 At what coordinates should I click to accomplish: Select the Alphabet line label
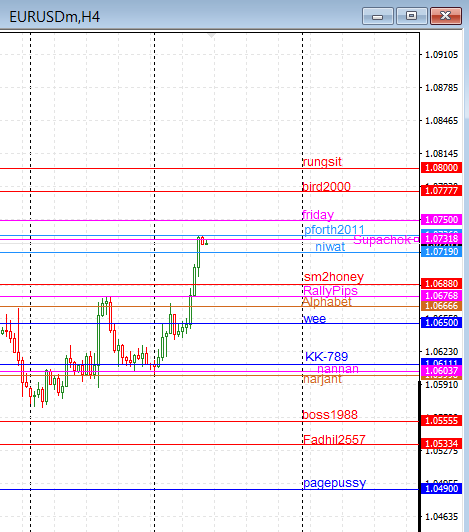[x=327, y=302]
